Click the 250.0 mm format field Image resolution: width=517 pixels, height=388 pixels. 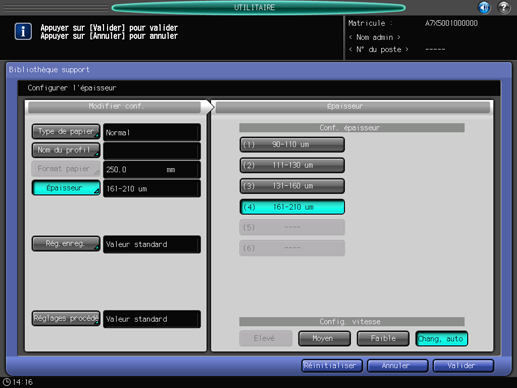pos(152,170)
